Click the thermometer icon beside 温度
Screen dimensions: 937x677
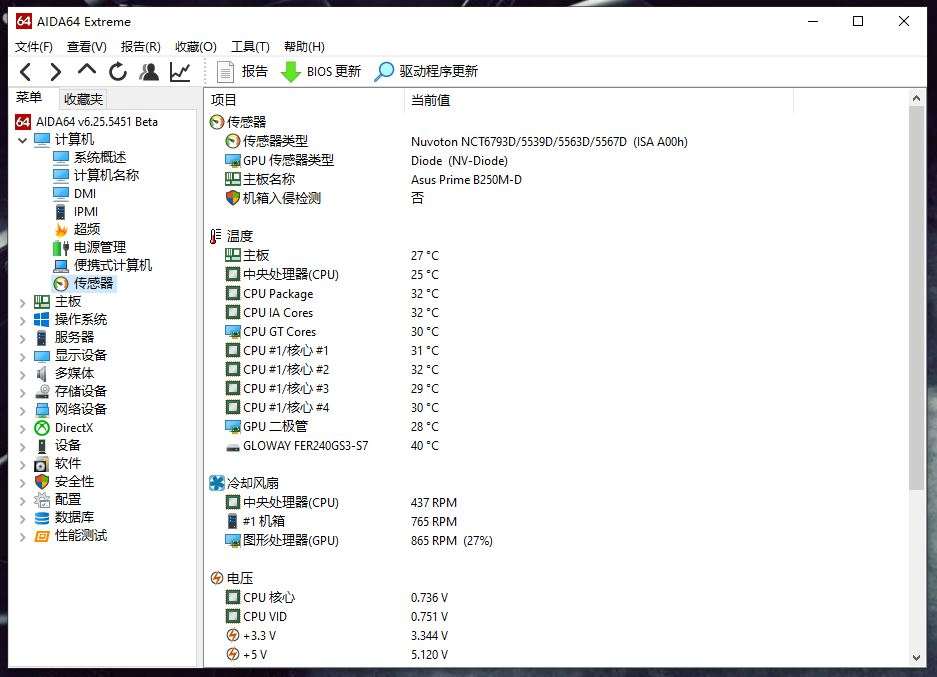[215, 237]
